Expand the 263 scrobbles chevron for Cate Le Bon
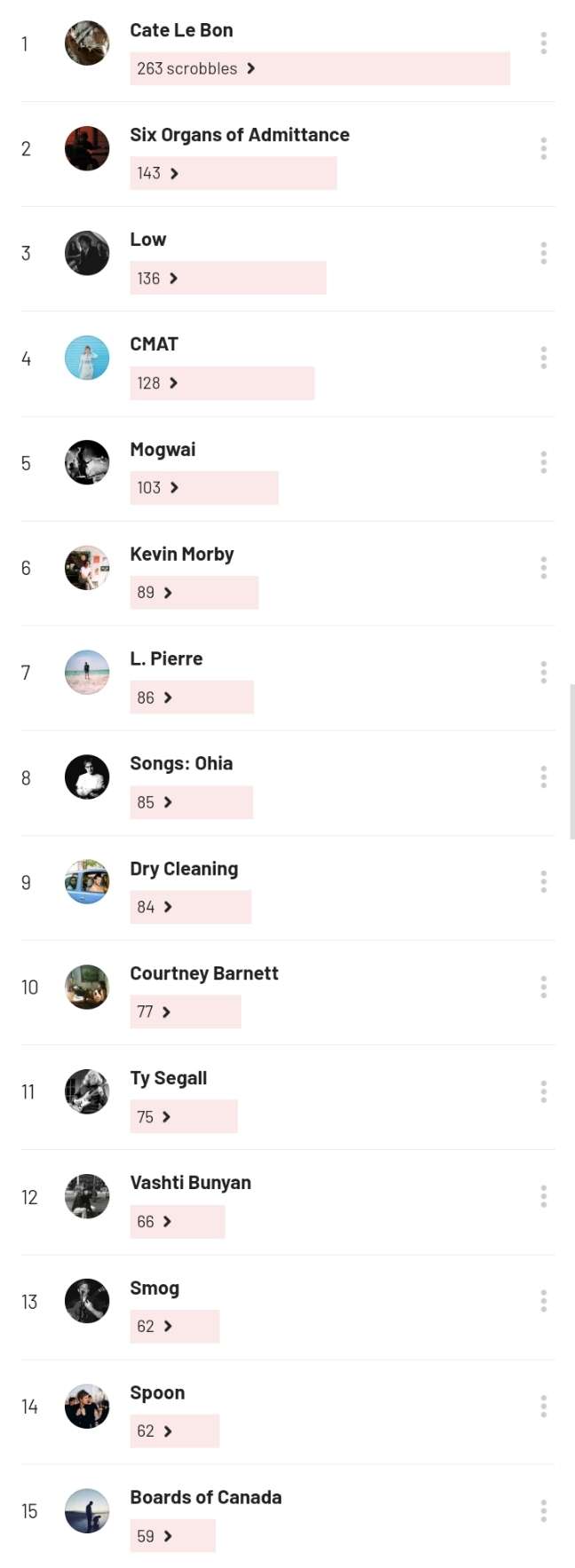Screen dimensions: 575x1568 click(251, 68)
